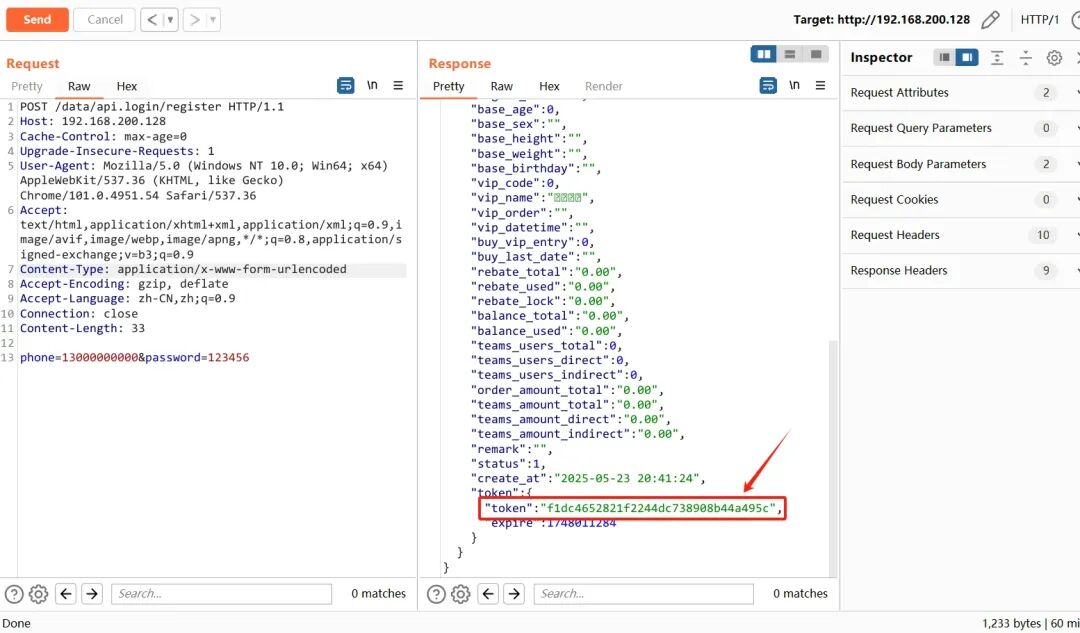Expand the Response Headers section

(961, 271)
